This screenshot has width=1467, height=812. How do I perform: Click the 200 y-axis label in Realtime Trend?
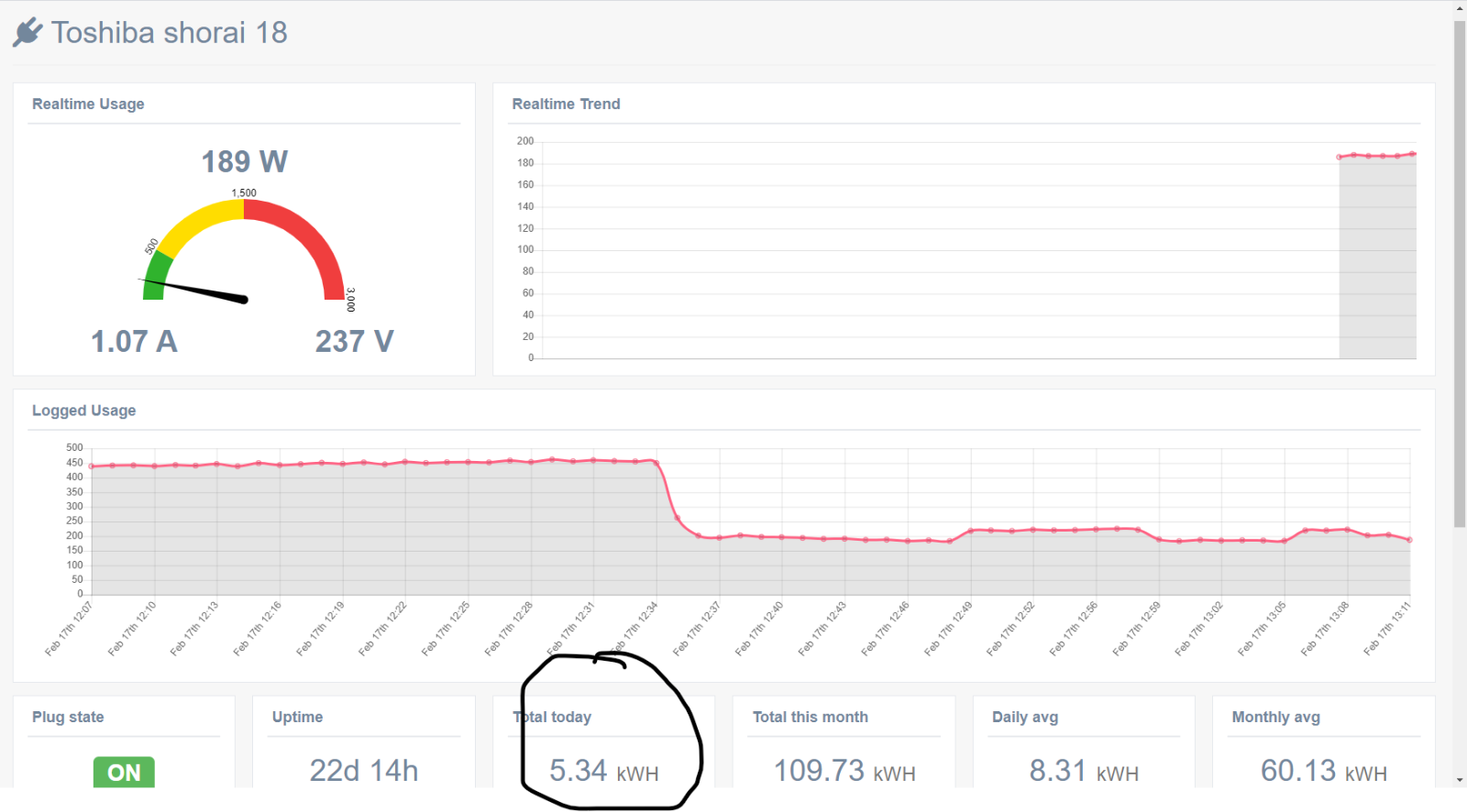coord(524,141)
